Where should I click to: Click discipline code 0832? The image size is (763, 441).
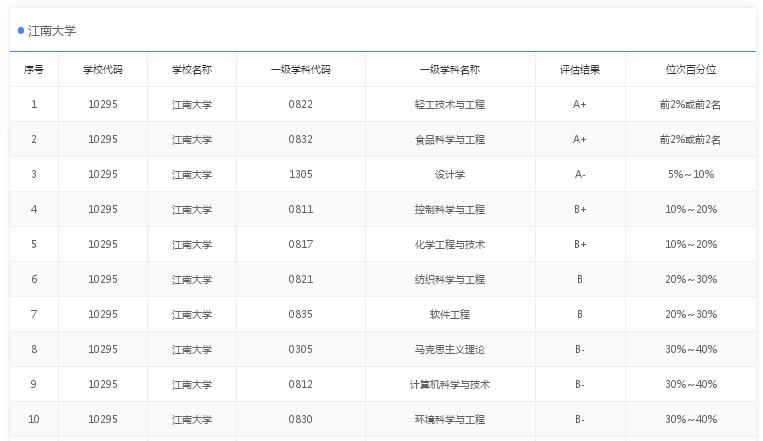coord(301,139)
